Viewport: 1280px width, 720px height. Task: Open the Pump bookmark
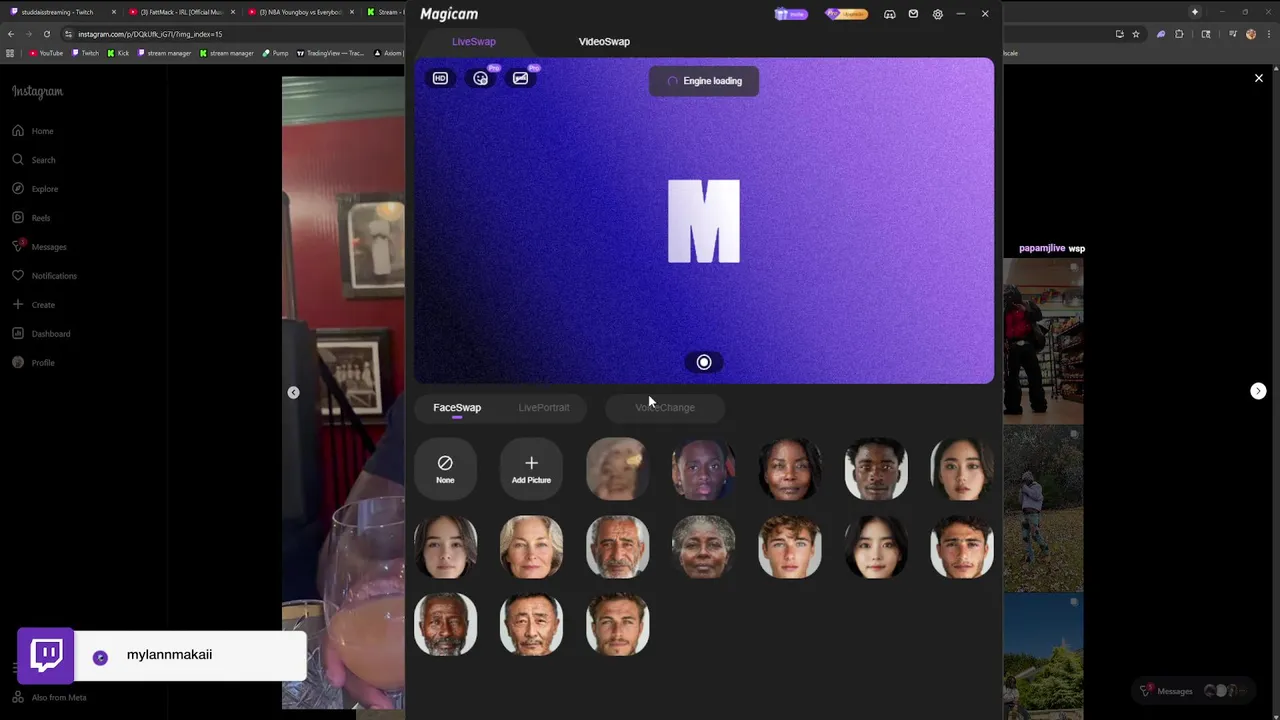[x=276, y=53]
